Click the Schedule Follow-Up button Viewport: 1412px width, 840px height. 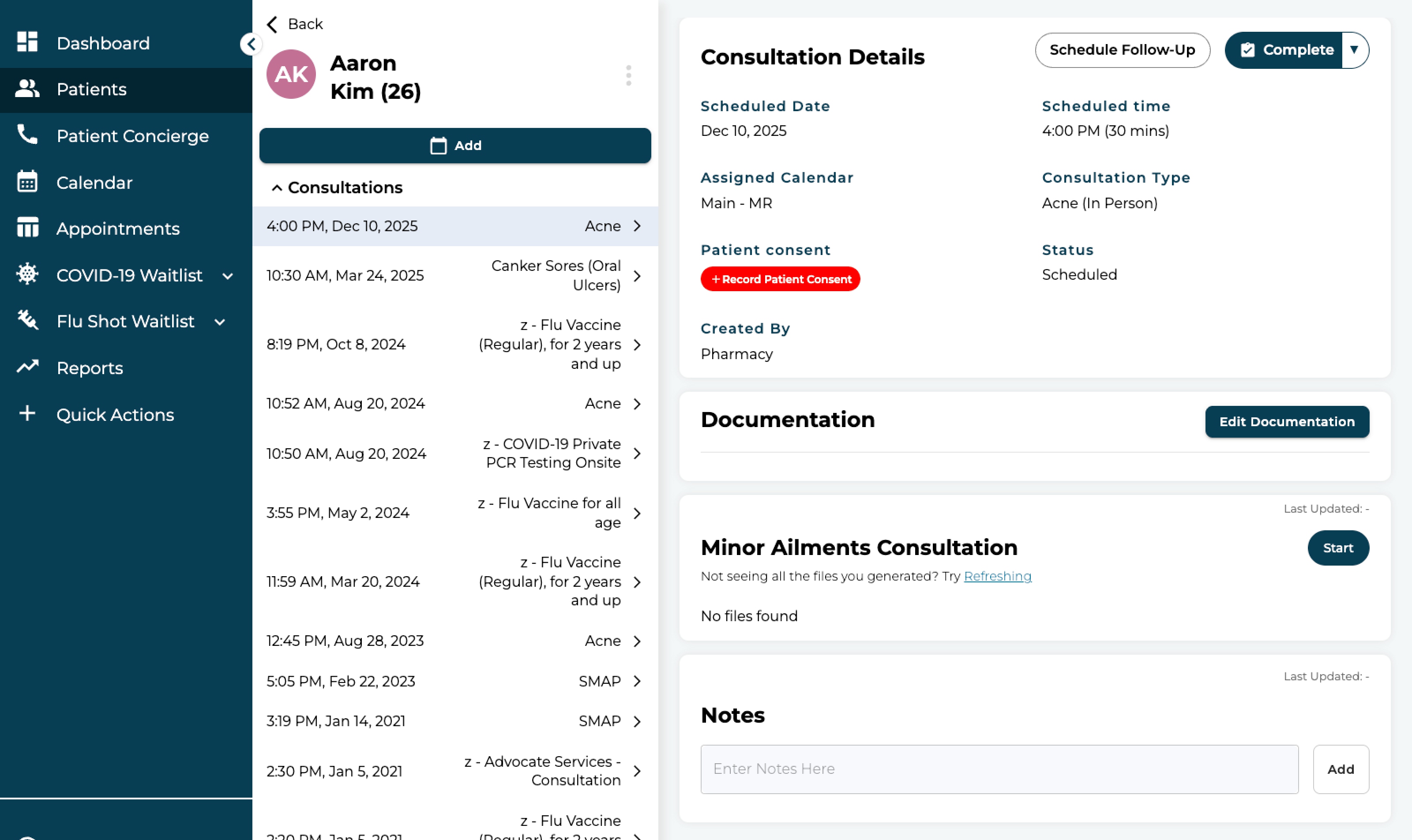(x=1122, y=50)
